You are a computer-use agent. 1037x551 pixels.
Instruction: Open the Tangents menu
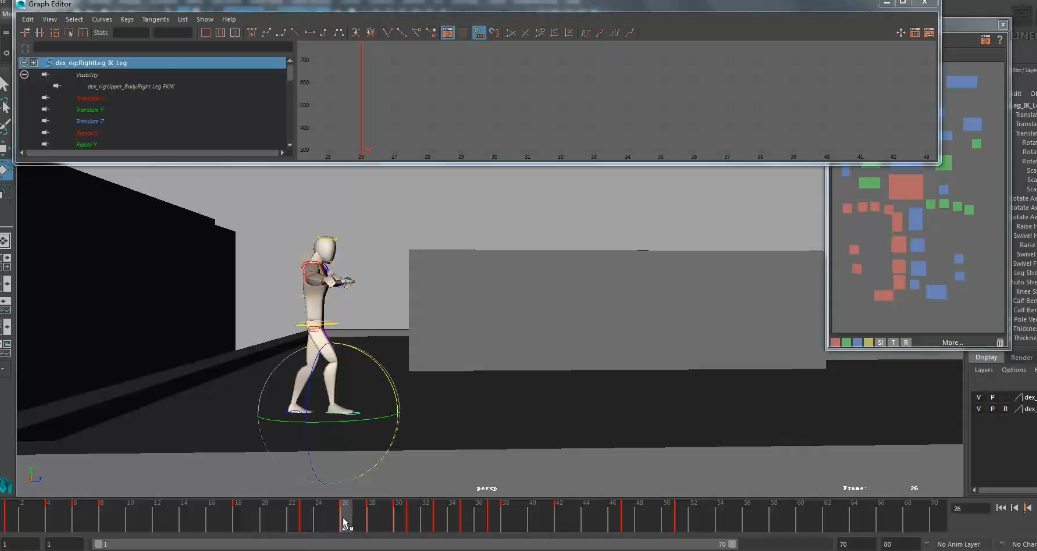[x=155, y=19]
